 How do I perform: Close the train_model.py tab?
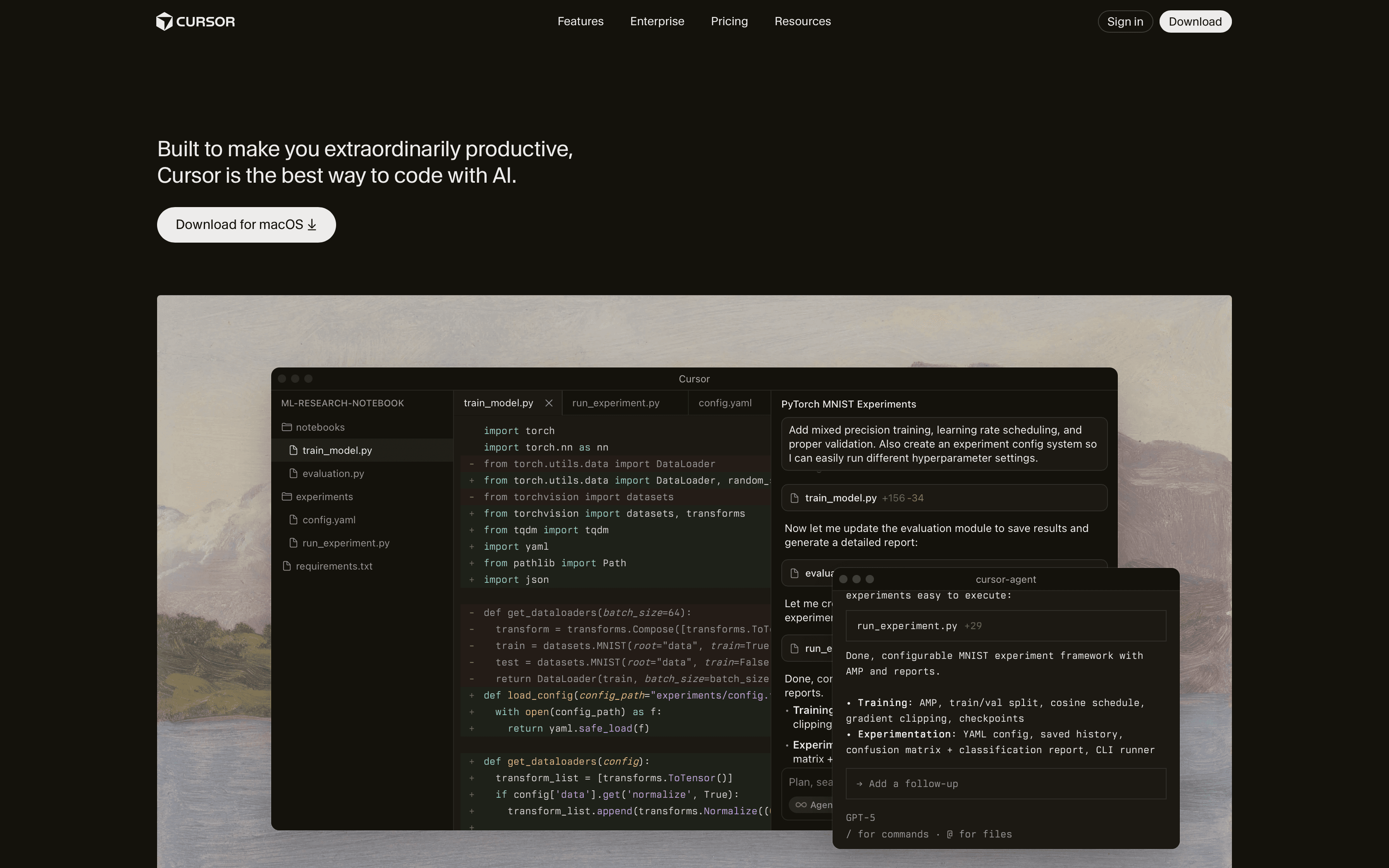[x=549, y=403]
